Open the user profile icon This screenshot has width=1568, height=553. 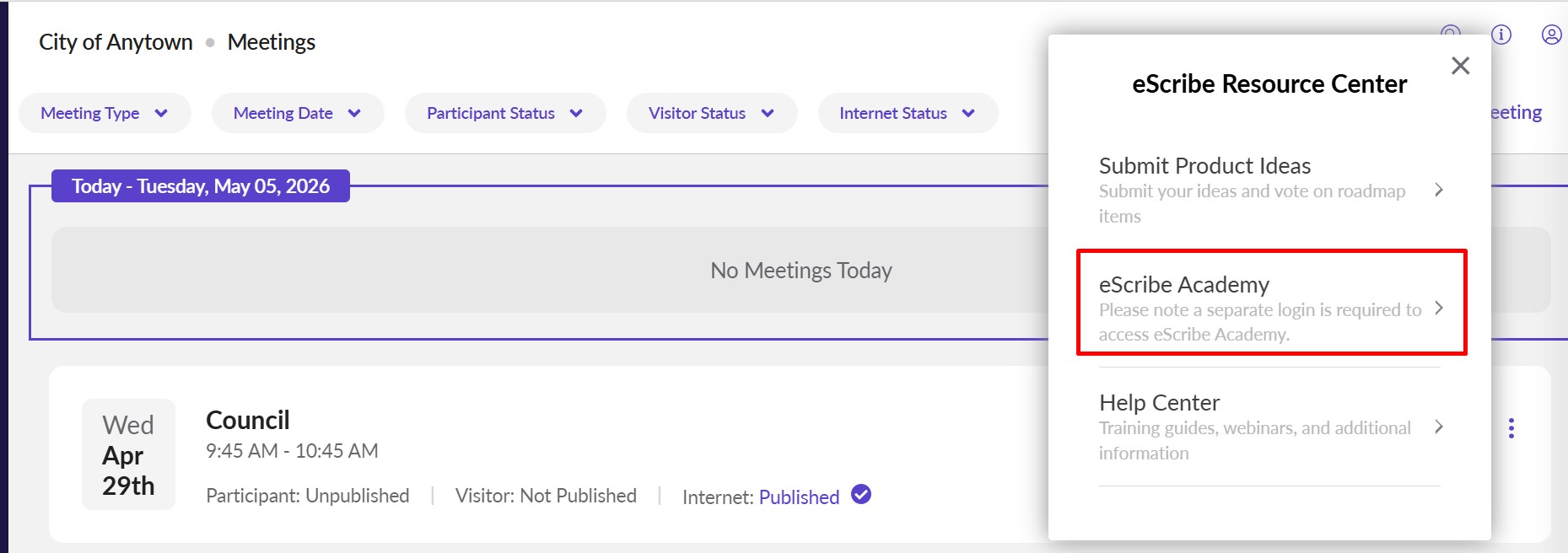point(1551,35)
